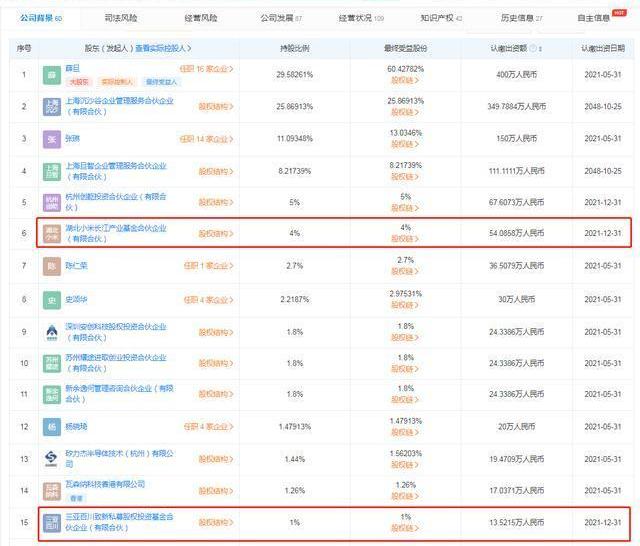Select the 13.5215万人民币 capital cell
The image size is (640, 546).
coord(516,522)
